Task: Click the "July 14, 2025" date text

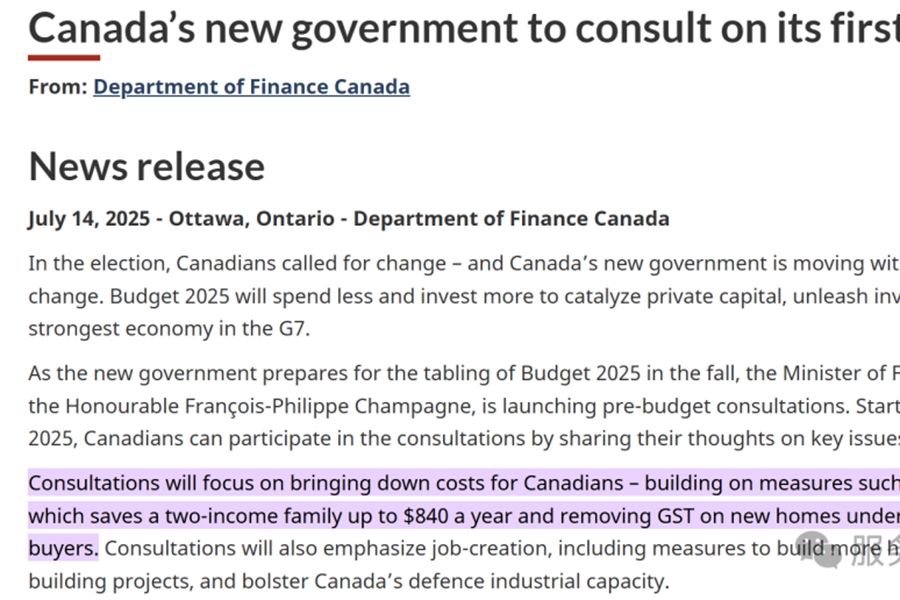Action: [x=89, y=219]
